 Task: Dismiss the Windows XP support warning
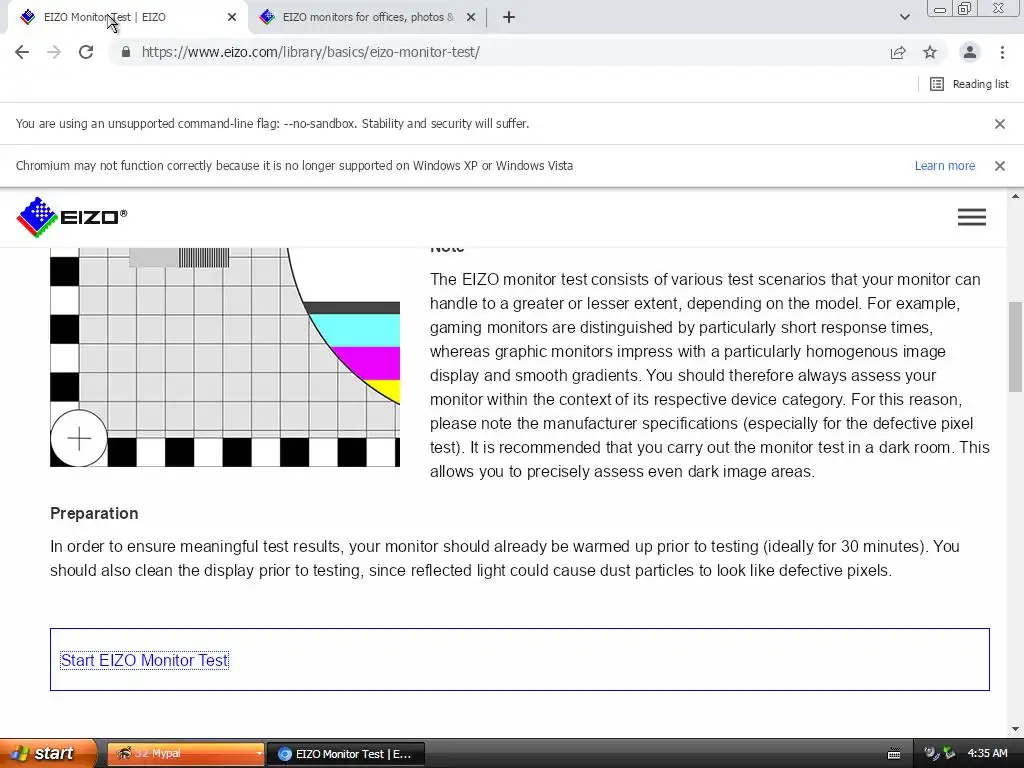999,166
